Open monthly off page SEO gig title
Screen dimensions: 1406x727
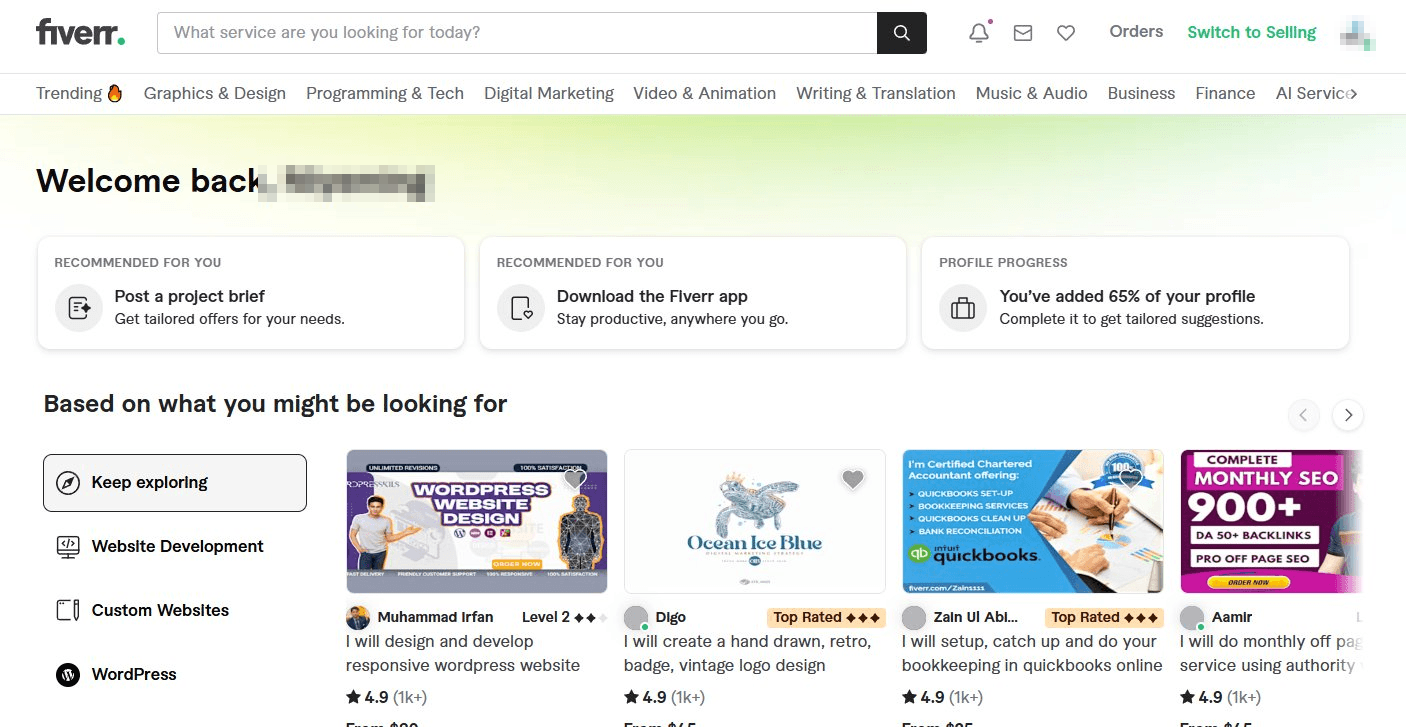[x=1270, y=653]
